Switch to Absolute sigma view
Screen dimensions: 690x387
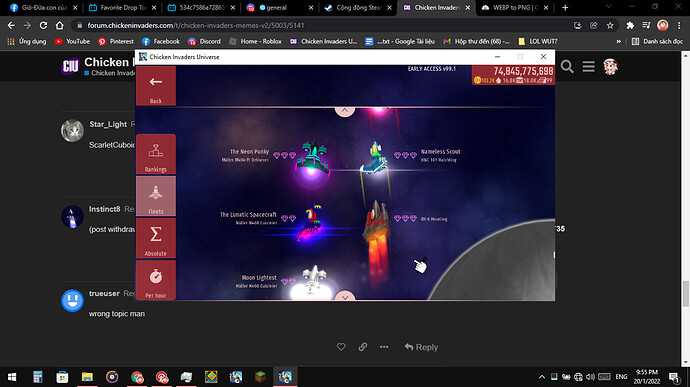pyautogui.click(x=156, y=238)
